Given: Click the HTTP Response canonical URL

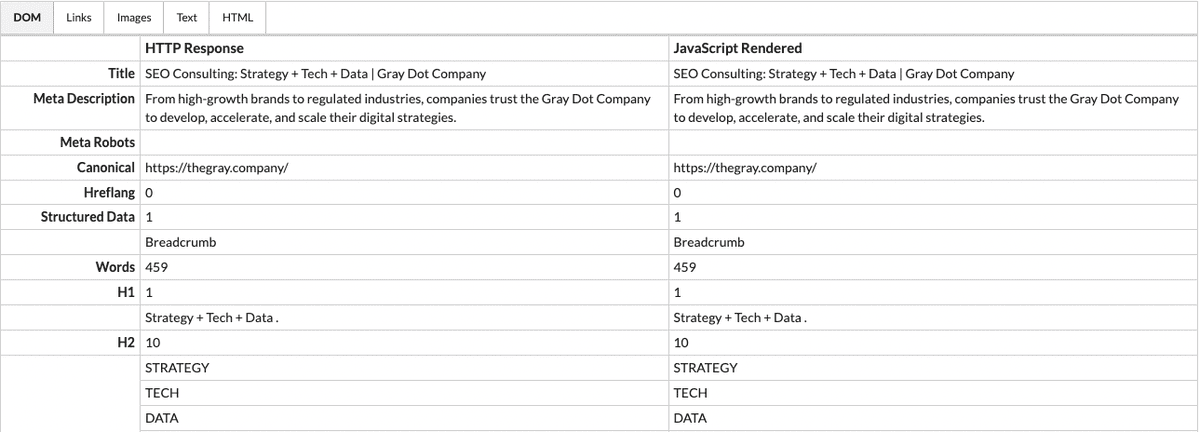Looking at the screenshot, I should coord(217,168).
